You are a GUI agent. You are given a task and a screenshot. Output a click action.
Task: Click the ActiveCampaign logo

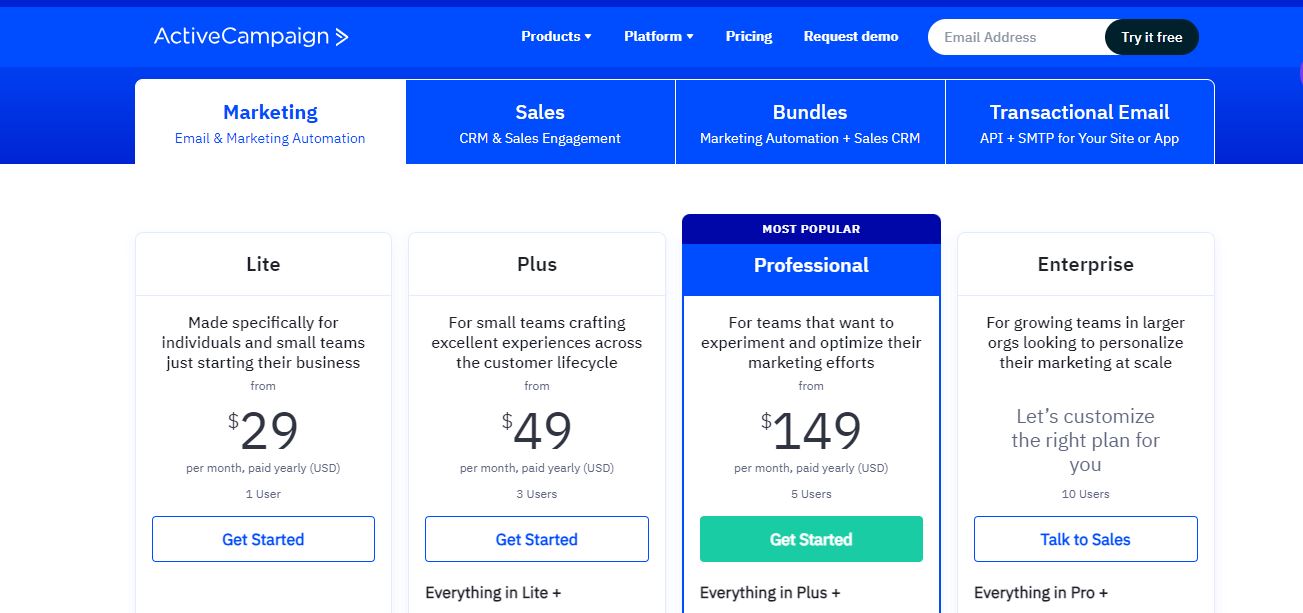click(x=251, y=37)
